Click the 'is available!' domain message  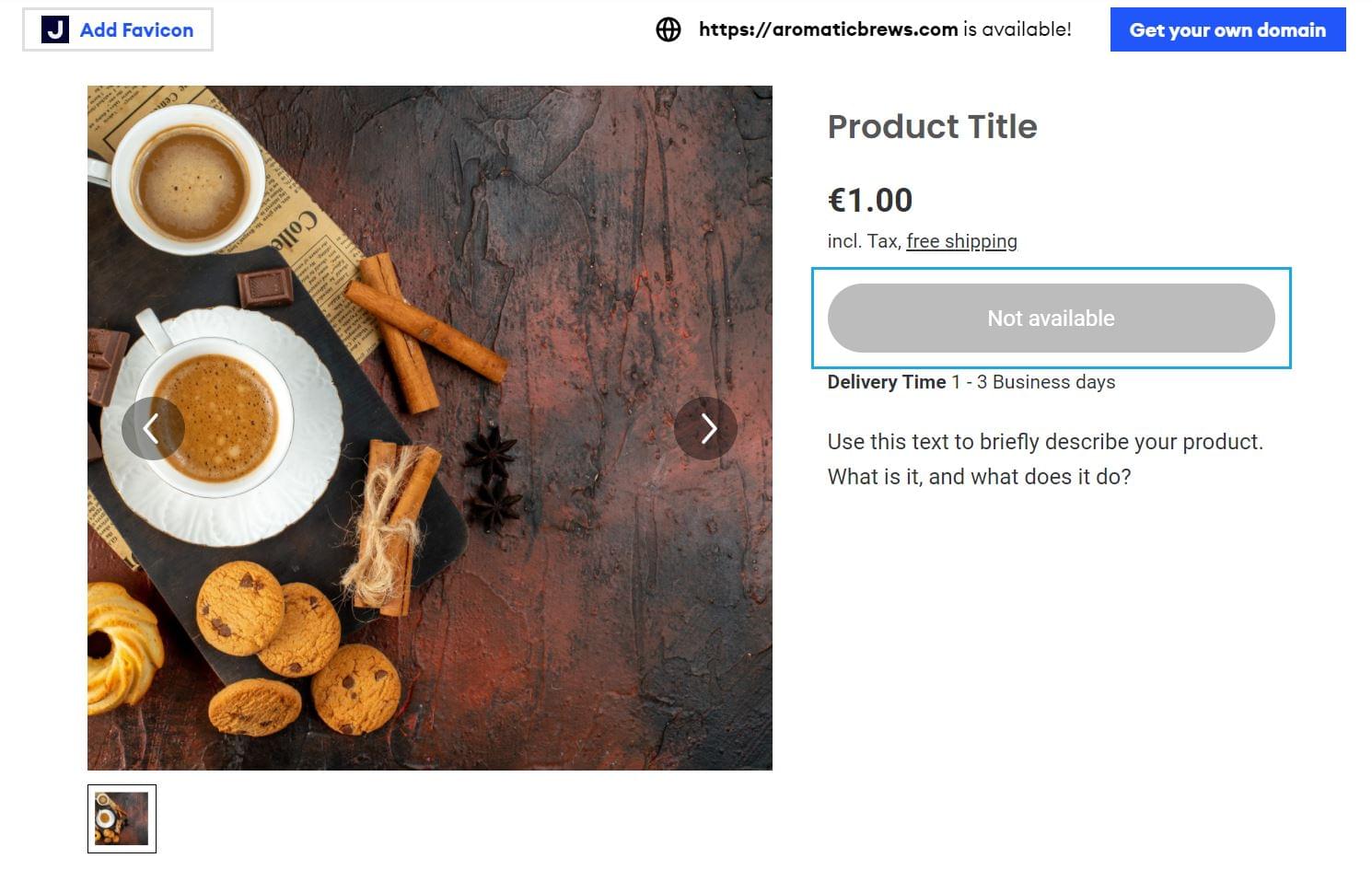pyautogui.click(x=1017, y=29)
